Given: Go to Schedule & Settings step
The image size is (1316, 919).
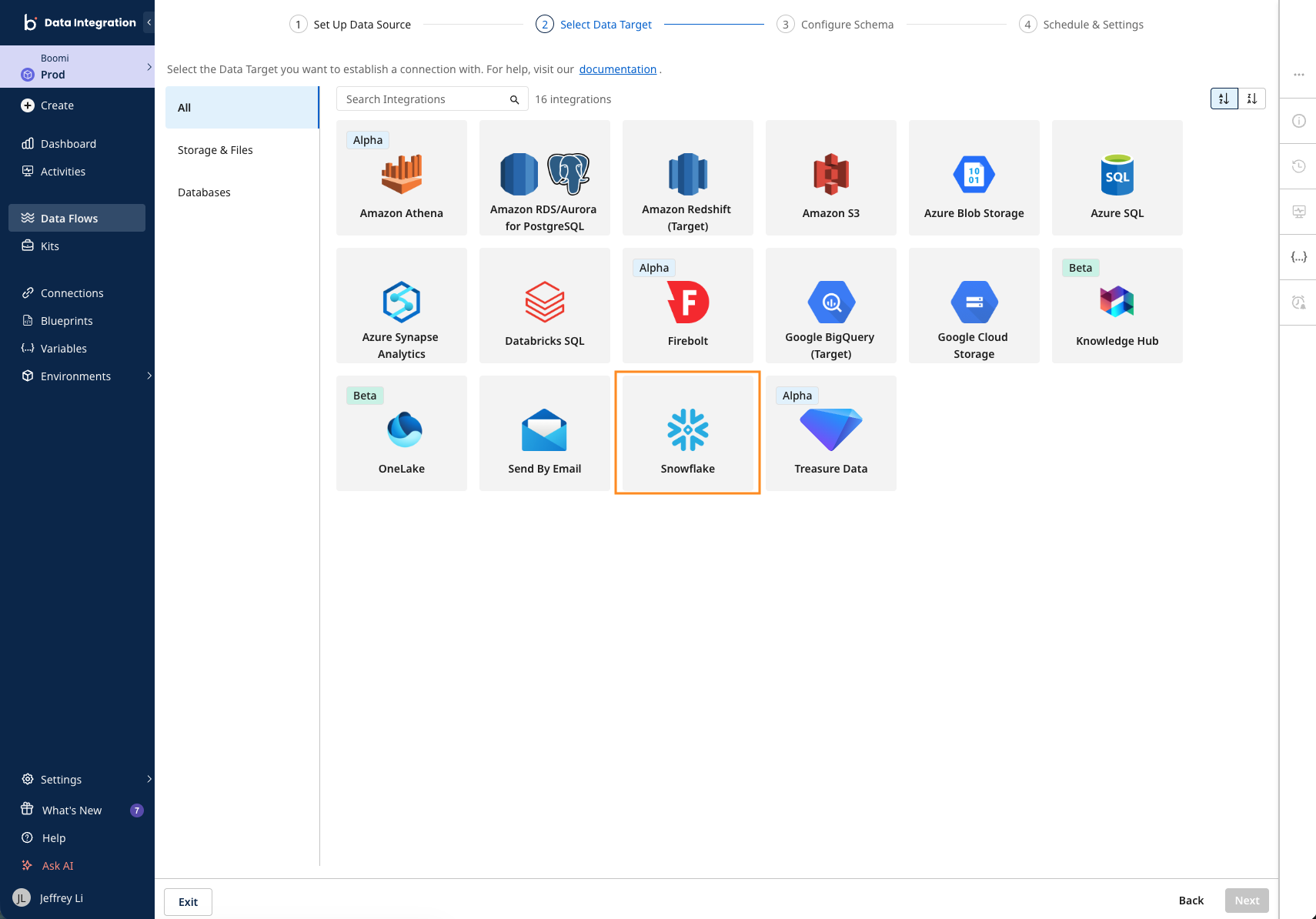Looking at the screenshot, I should pyautogui.click(x=1081, y=25).
